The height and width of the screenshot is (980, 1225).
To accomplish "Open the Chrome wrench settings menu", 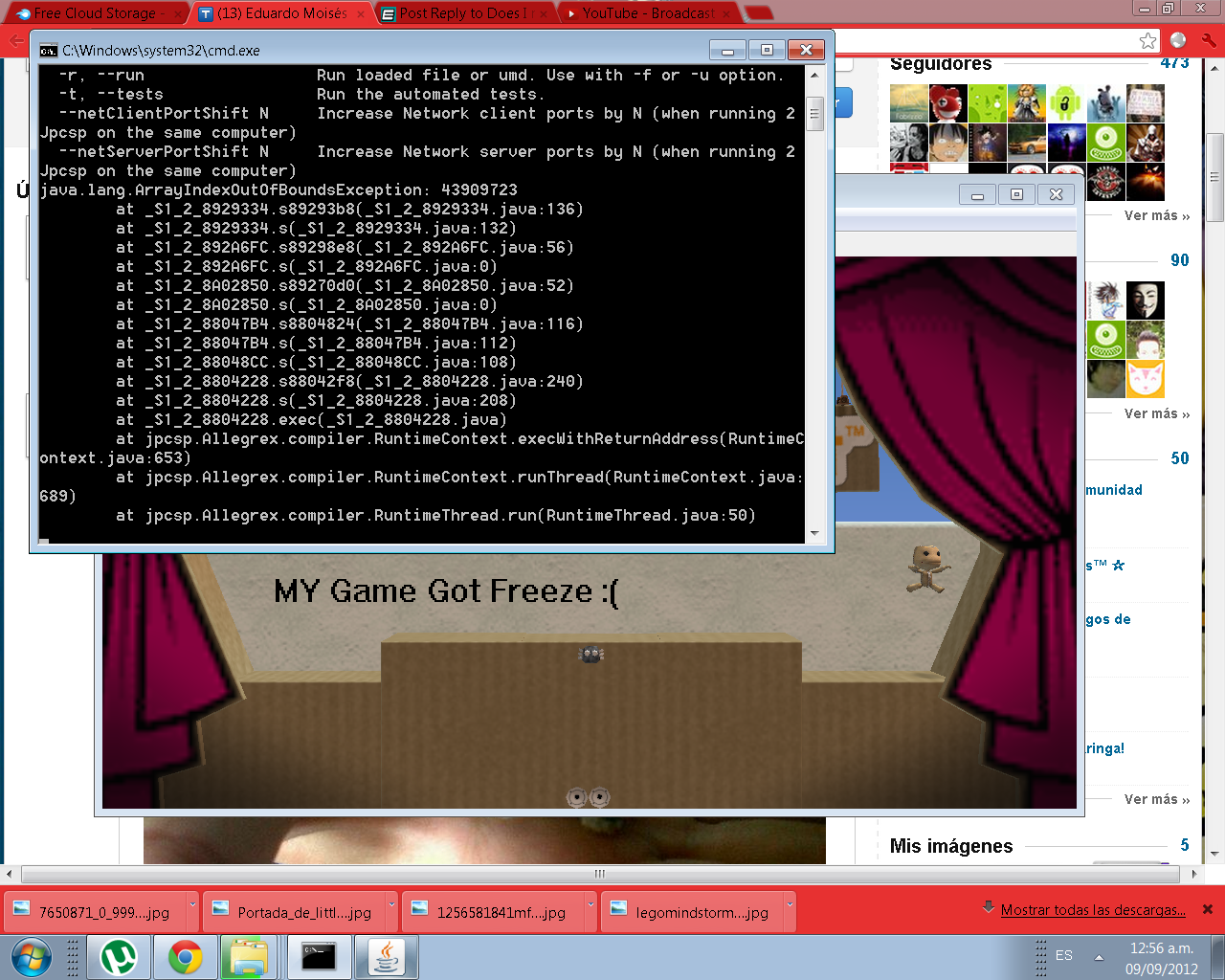I will (x=1209, y=40).
